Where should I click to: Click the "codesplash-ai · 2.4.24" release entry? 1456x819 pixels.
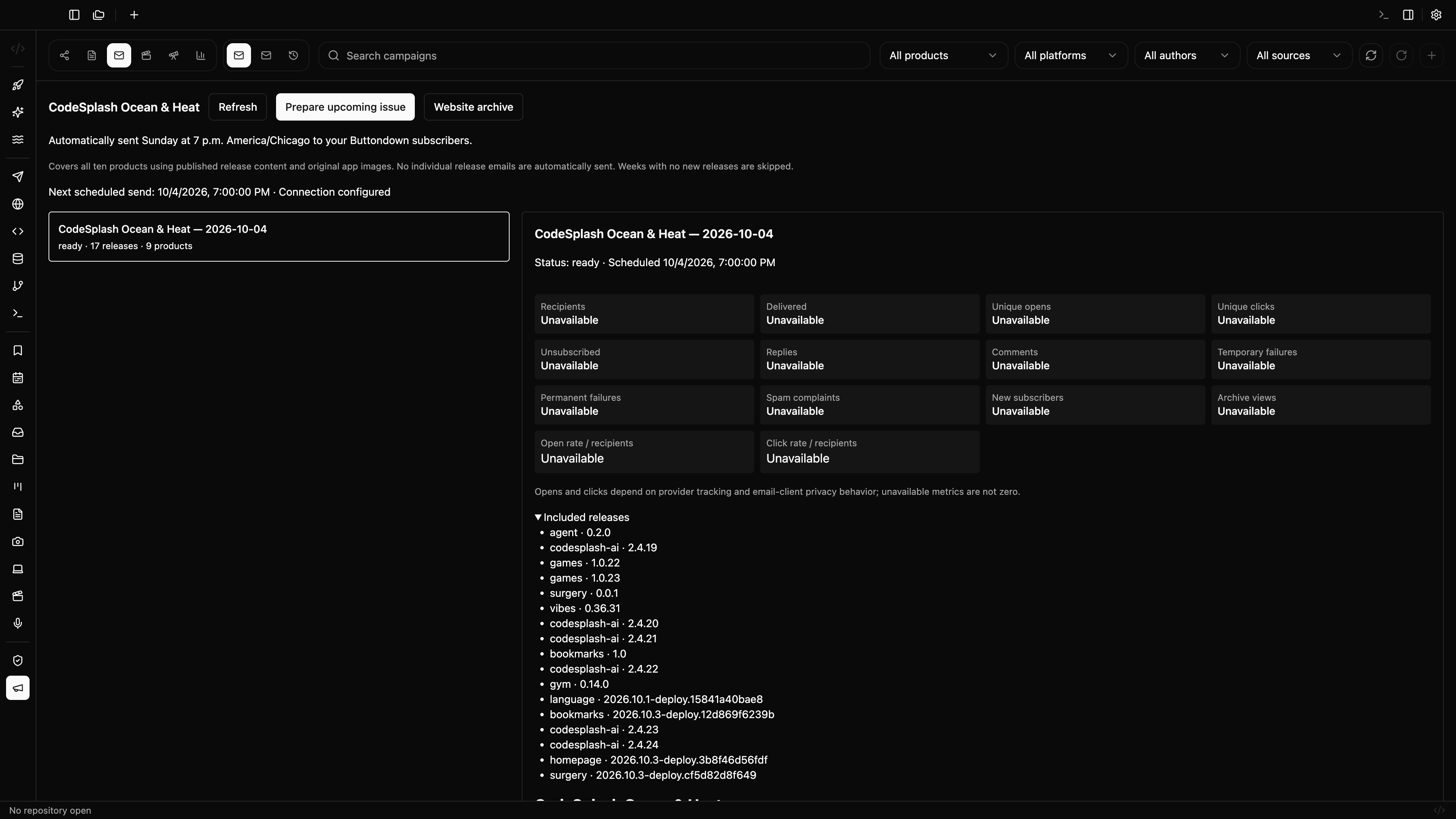[x=604, y=745]
